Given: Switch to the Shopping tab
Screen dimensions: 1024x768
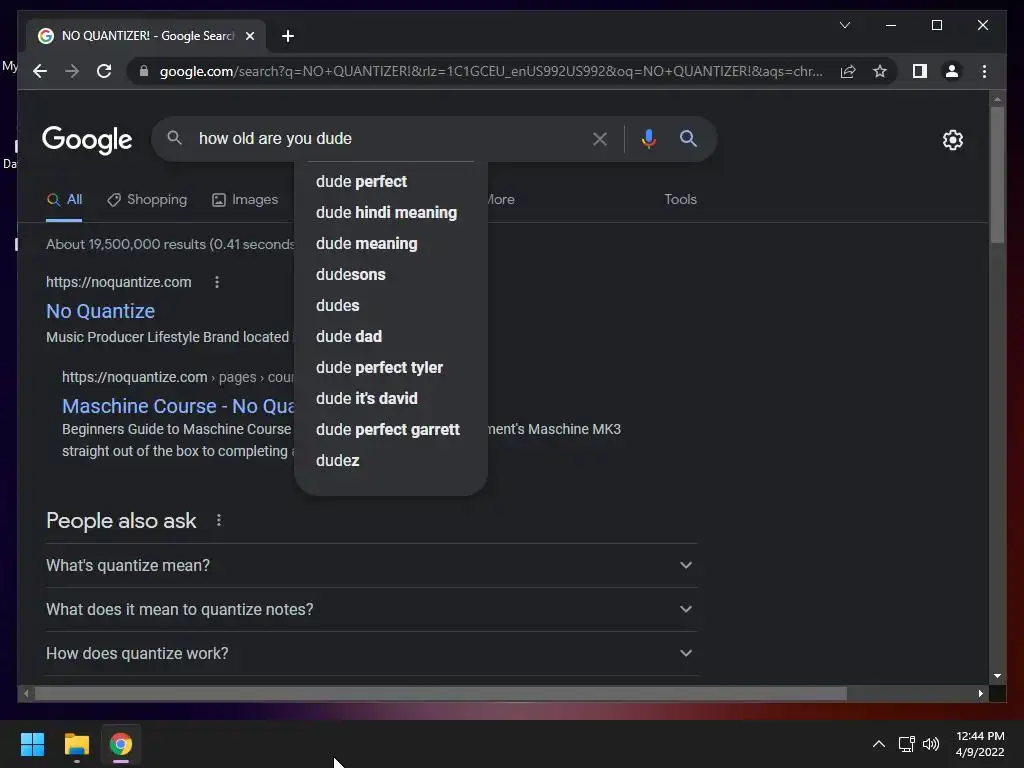Looking at the screenshot, I should click(x=147, y=200).
